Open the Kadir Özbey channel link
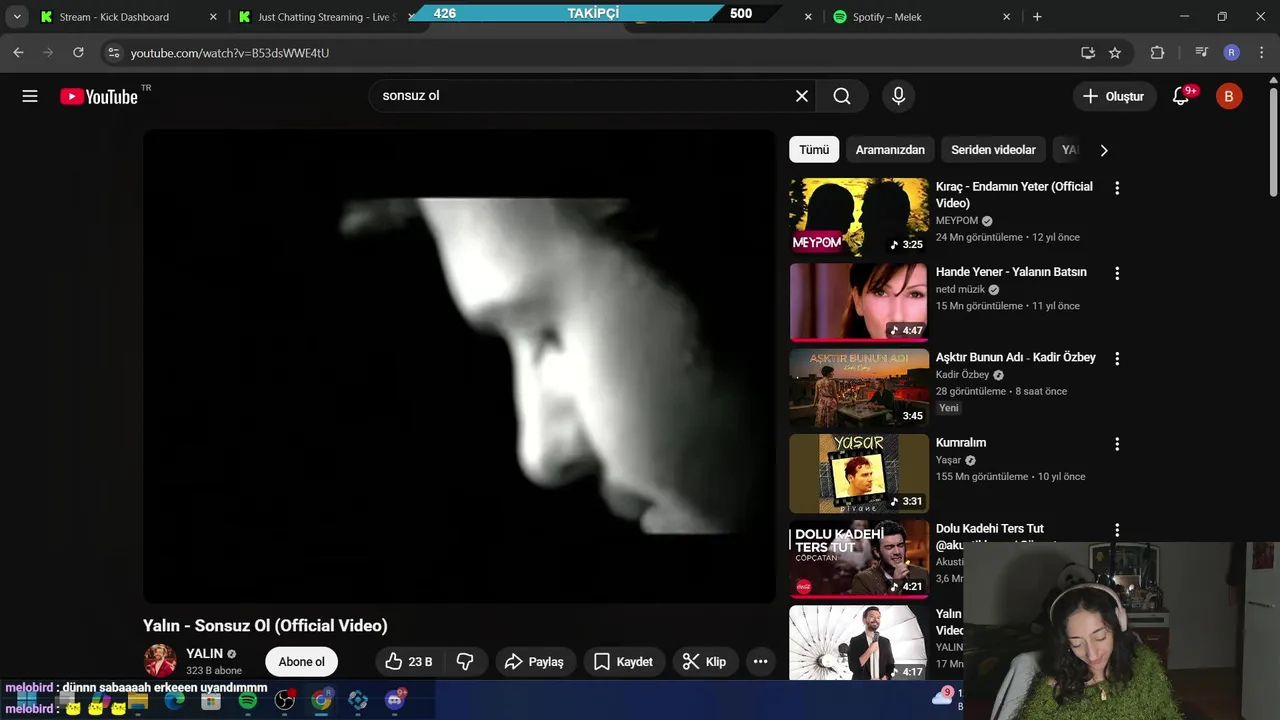The width and height of the screenshot is (1280, 720). pos(962,374)
